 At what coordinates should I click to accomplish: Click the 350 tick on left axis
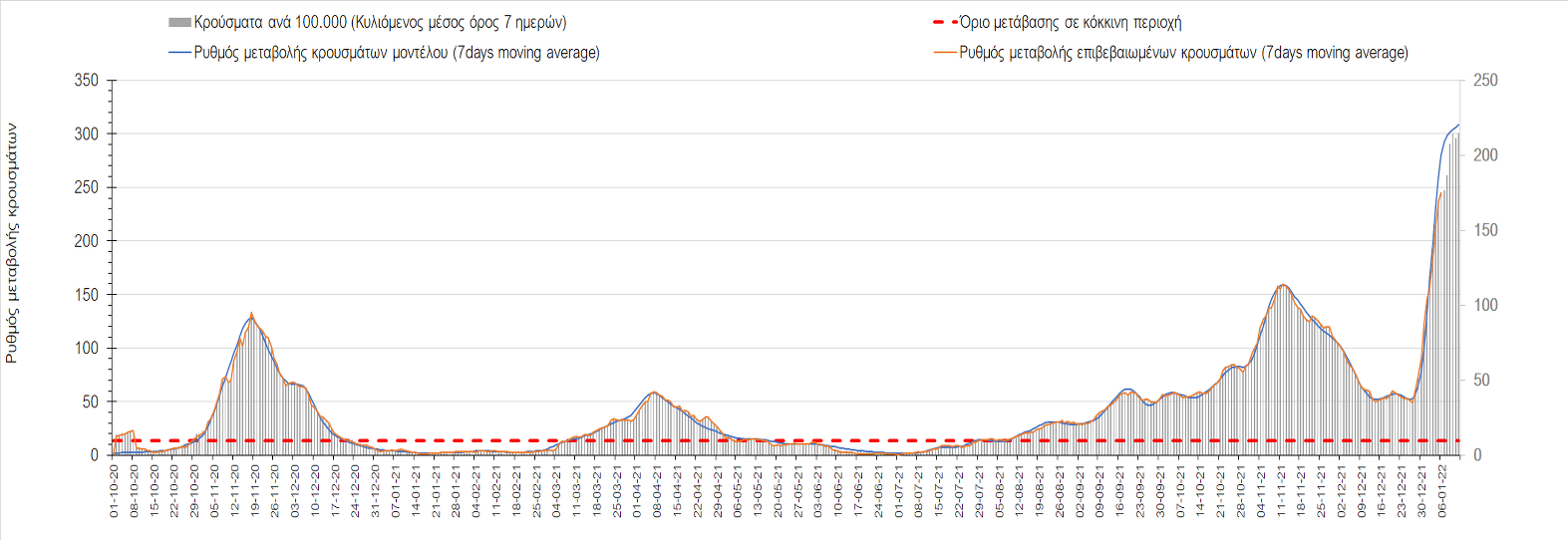pos(87,81)
